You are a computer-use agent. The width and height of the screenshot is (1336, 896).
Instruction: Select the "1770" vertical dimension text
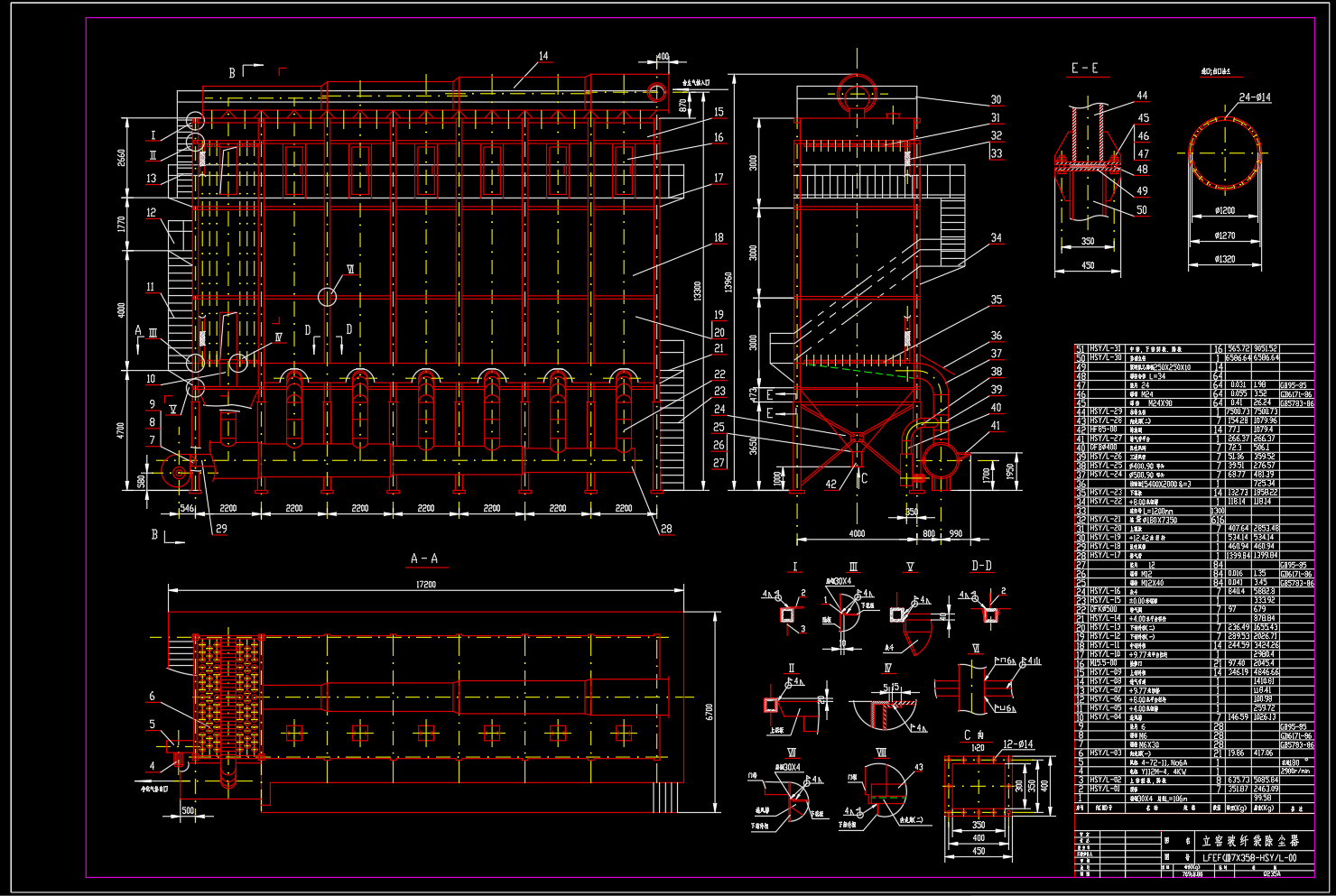coord(122,225)
